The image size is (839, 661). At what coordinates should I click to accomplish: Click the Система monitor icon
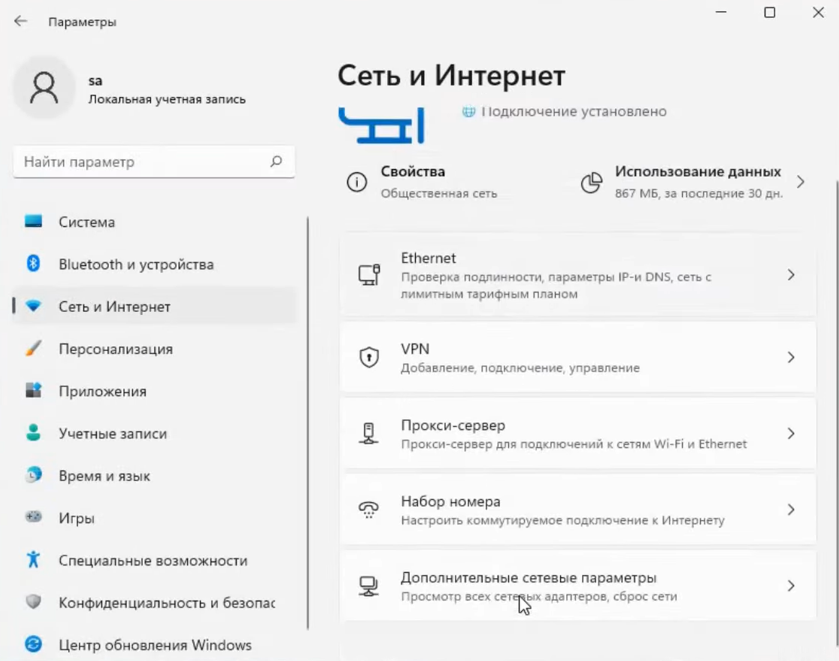[x=33, y=221]
